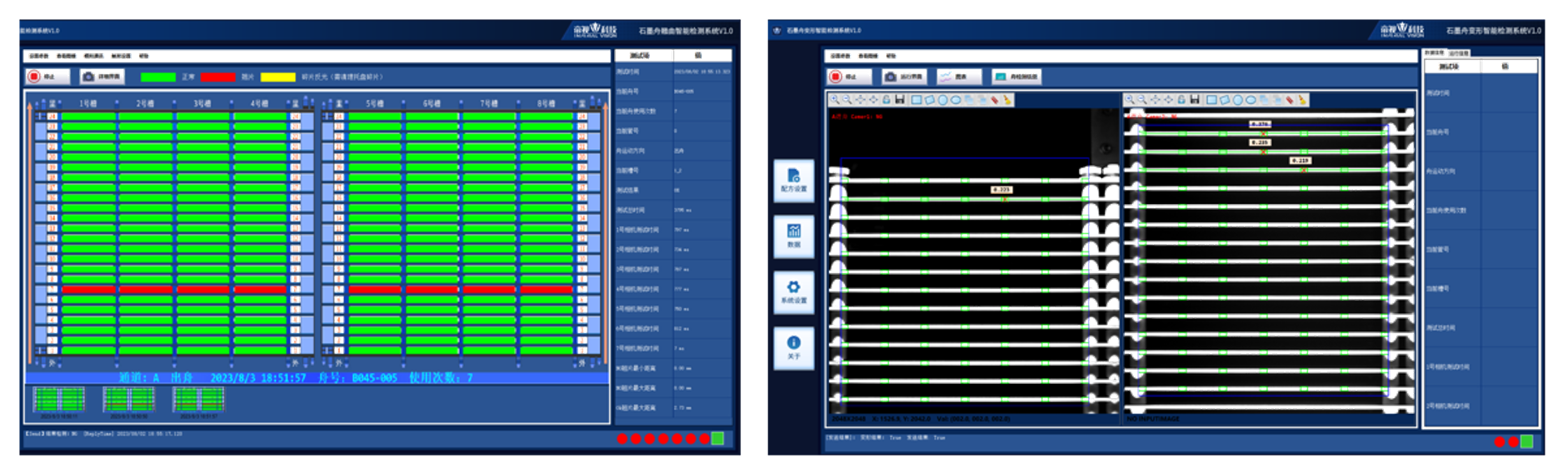
Task: Toggle padlock icon in right image viewer toolbar
Action: [x=1181, y=100]
